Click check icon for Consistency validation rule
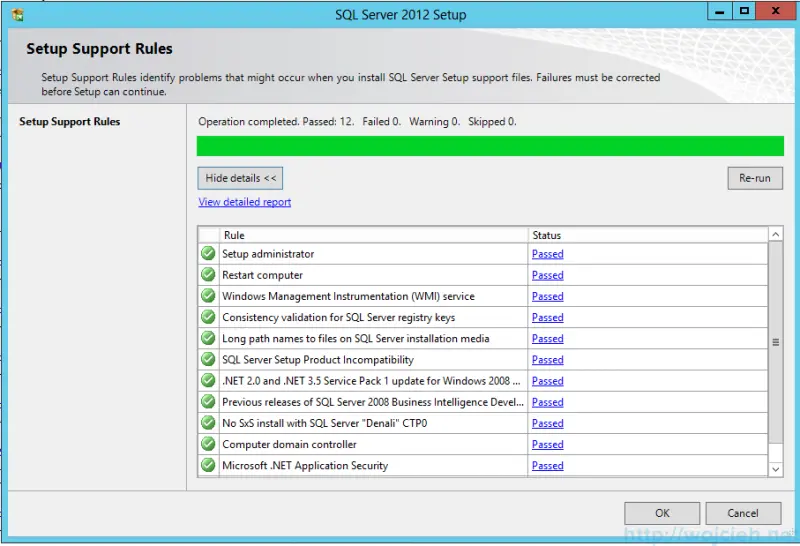The image size is (800, 546). pyautogui.click(x=208, y=317)
